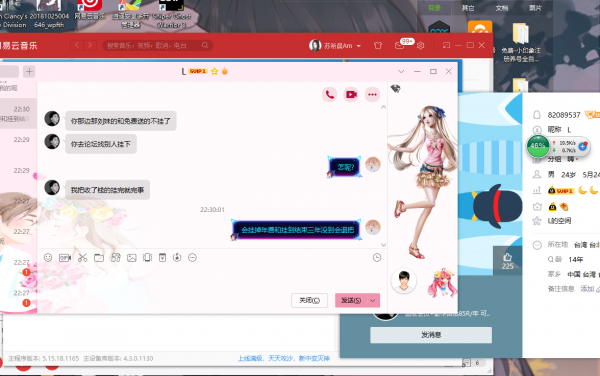Image resolution: width=600 pixels, height=376 pixels.
Task: Open the send file folder icon
Action: (x=99, y=258)
